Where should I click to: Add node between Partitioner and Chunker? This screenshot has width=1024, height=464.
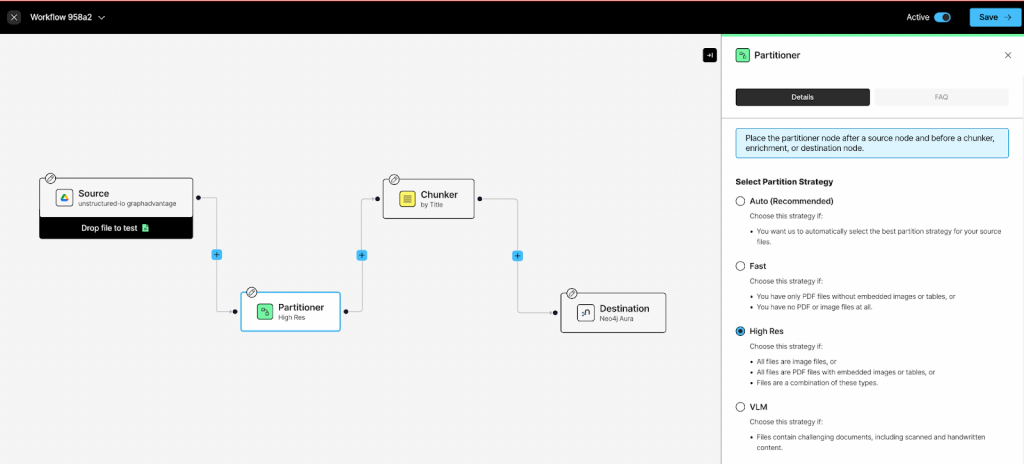click(361, 256)
